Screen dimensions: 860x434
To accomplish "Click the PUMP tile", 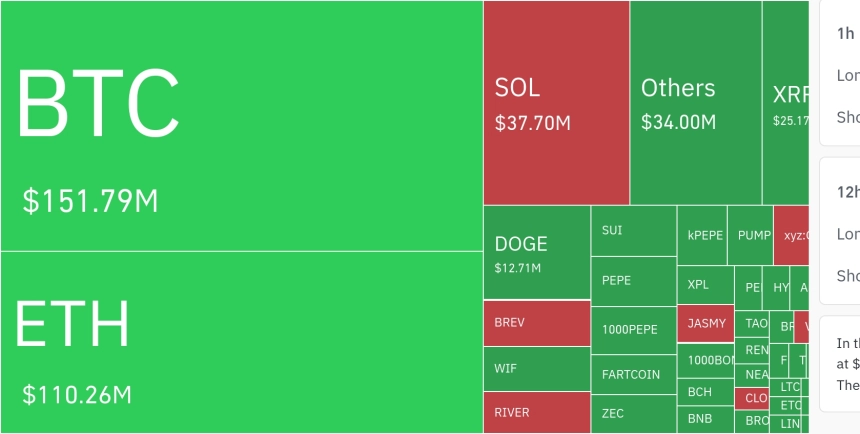I will coord(750,235).
